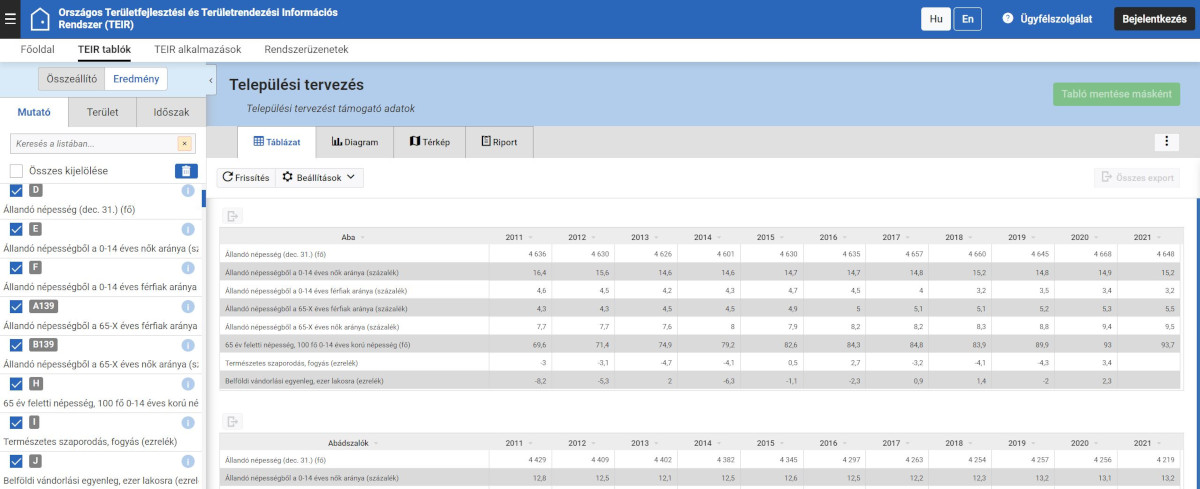
Task: Click the list search input field
Action: coord(92,144)
